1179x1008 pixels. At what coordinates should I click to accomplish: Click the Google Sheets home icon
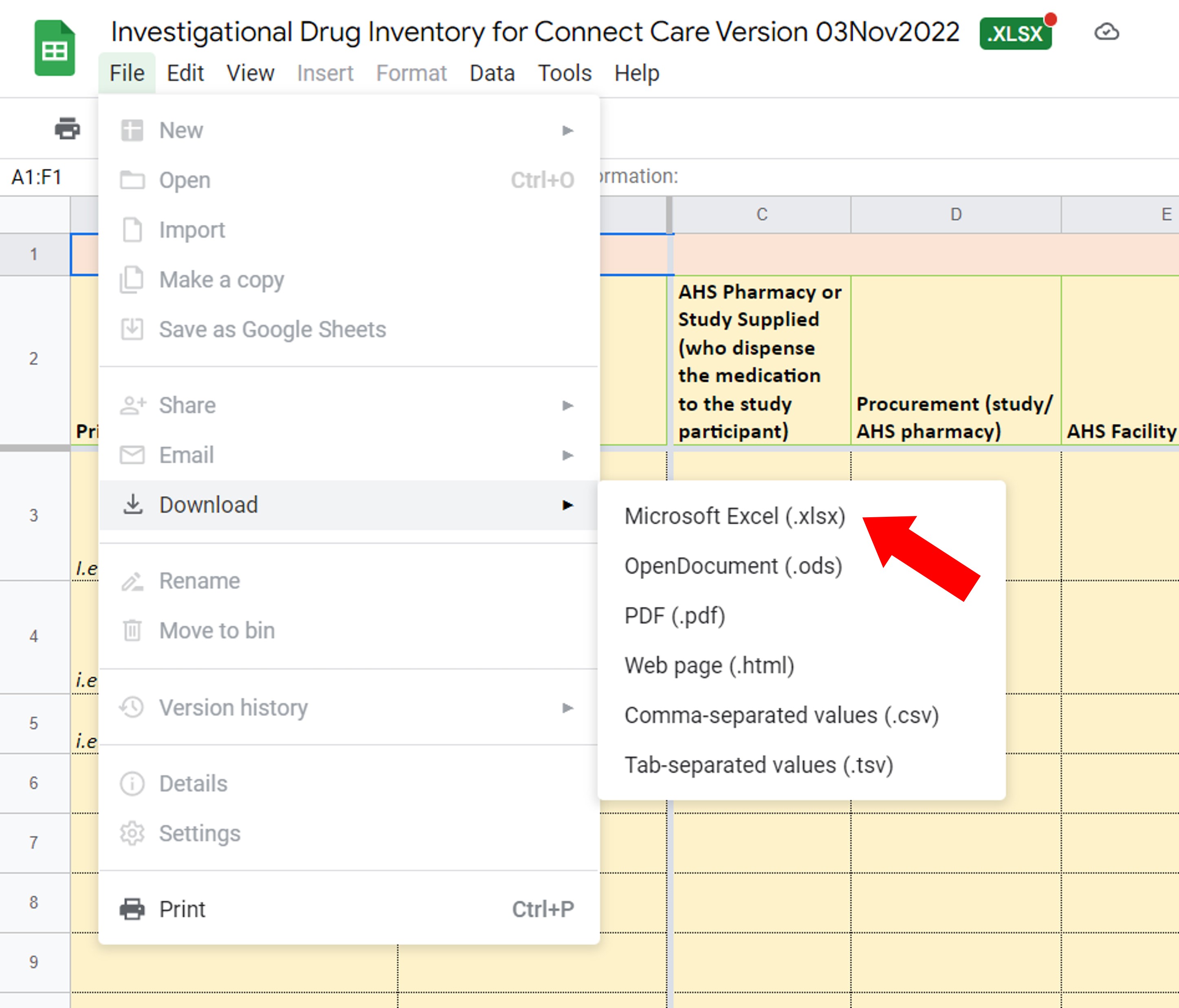pyautogui.click(x=55, y=48)
